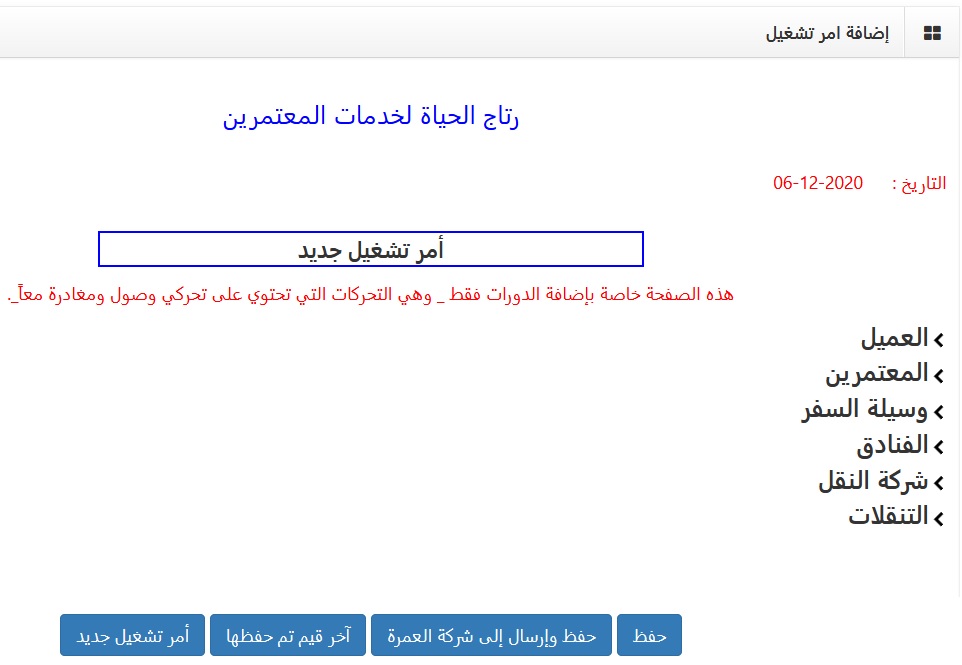Expand the الفنادق section
This screenshot has width=962, height=665.
[892, 446]
